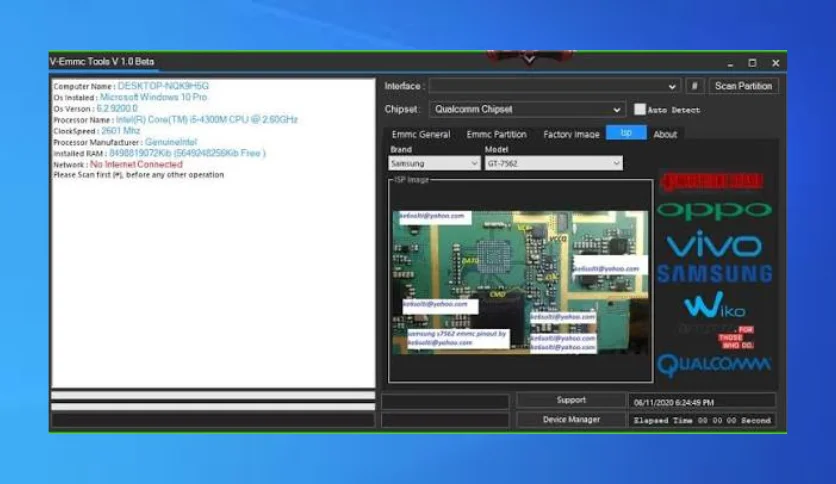This screenshot has width=836, height=484.
Task: Click the red logo above Oppo
Action: click(x=712, y=182)
